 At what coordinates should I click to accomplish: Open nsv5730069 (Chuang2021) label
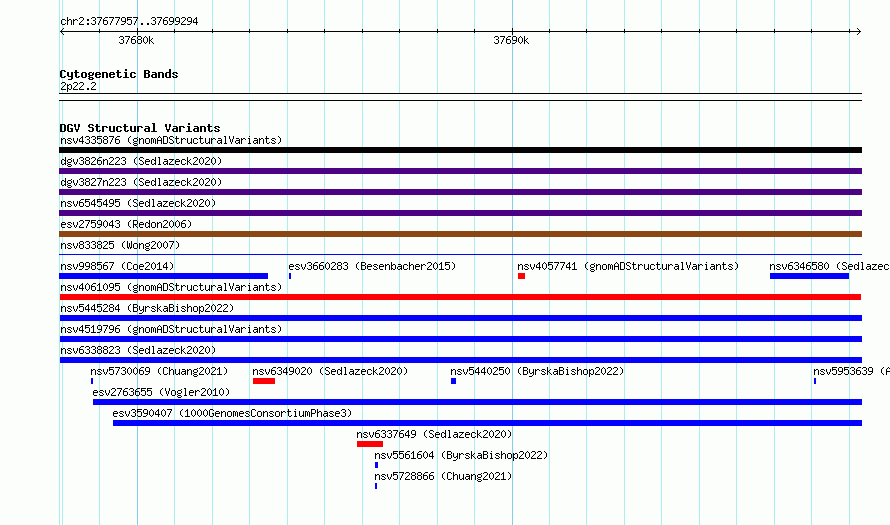tap(159, 371)
